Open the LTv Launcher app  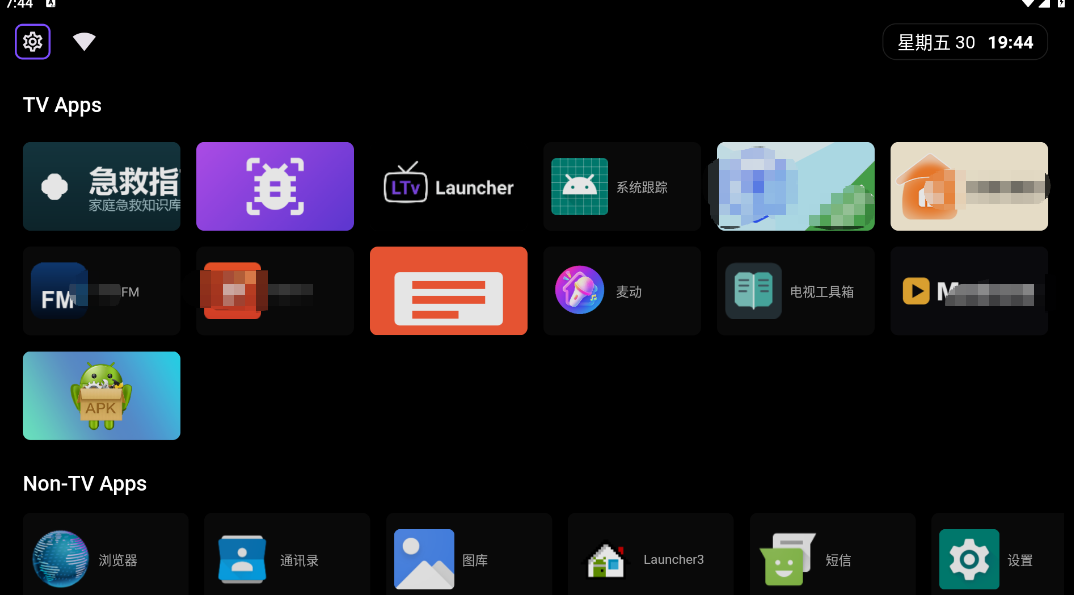[x=449, y=186]
